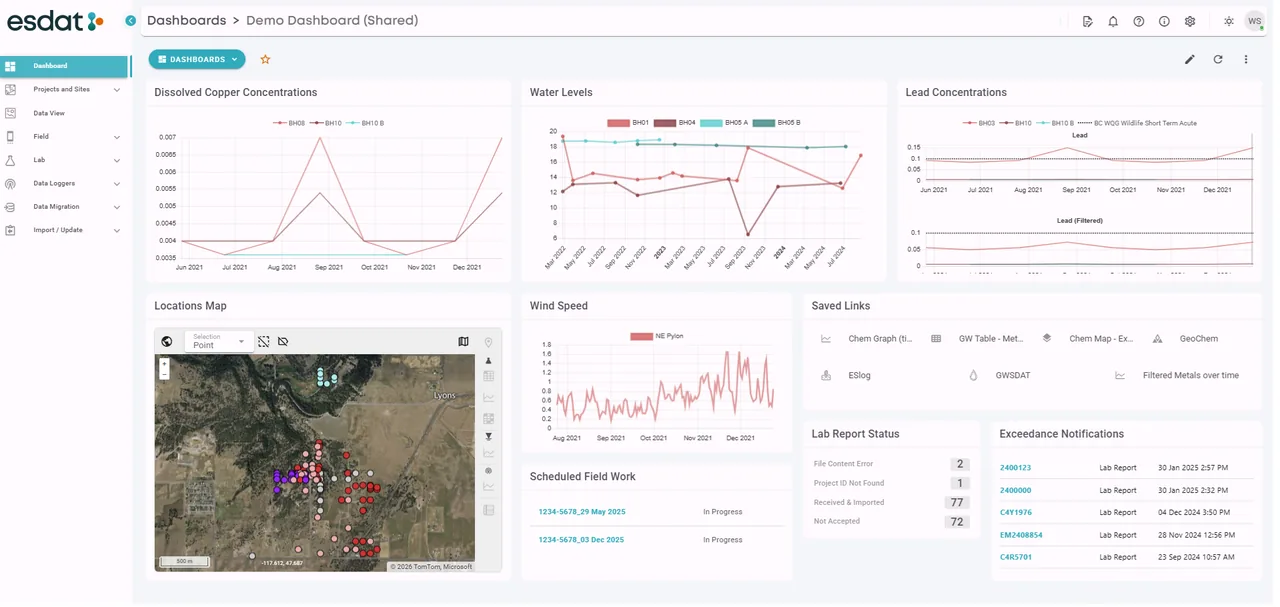Screen dimensions: 1280x607
Task: Mark dashboard as favorite with star icon
Action: click(265, 59)
